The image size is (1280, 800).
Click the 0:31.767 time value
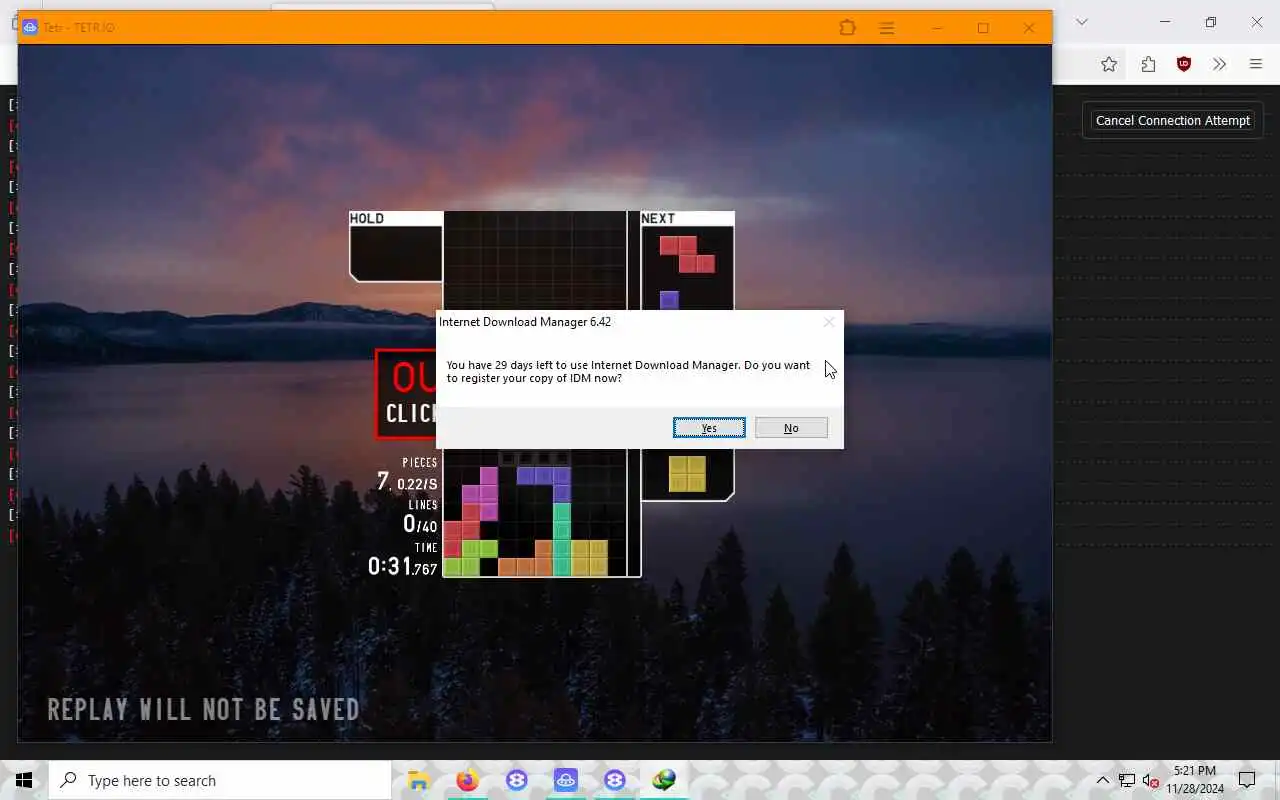[402, 567]
